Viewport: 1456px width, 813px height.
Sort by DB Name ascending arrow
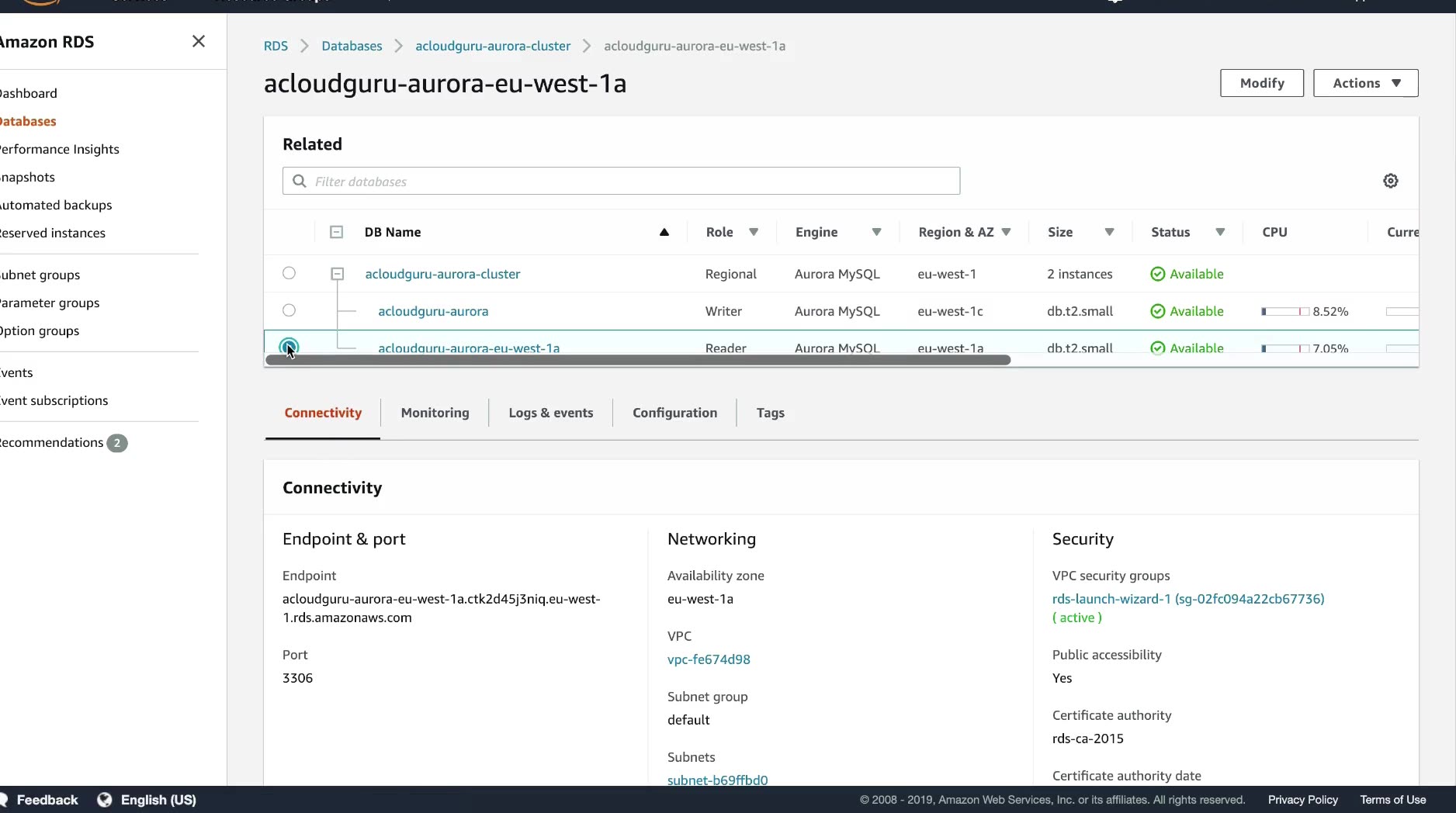click(664, 232)
